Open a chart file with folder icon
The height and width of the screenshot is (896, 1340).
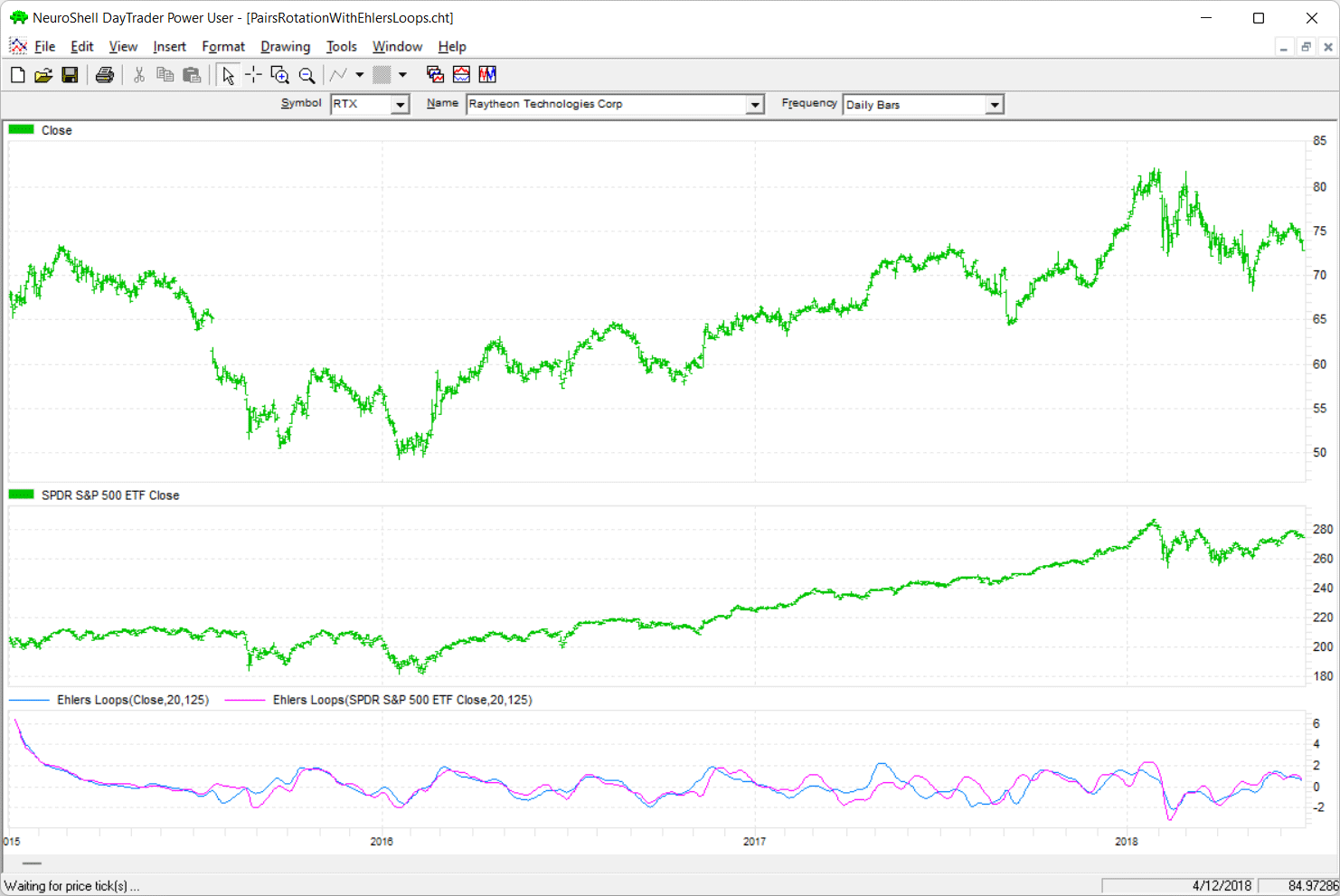[43, 75]
